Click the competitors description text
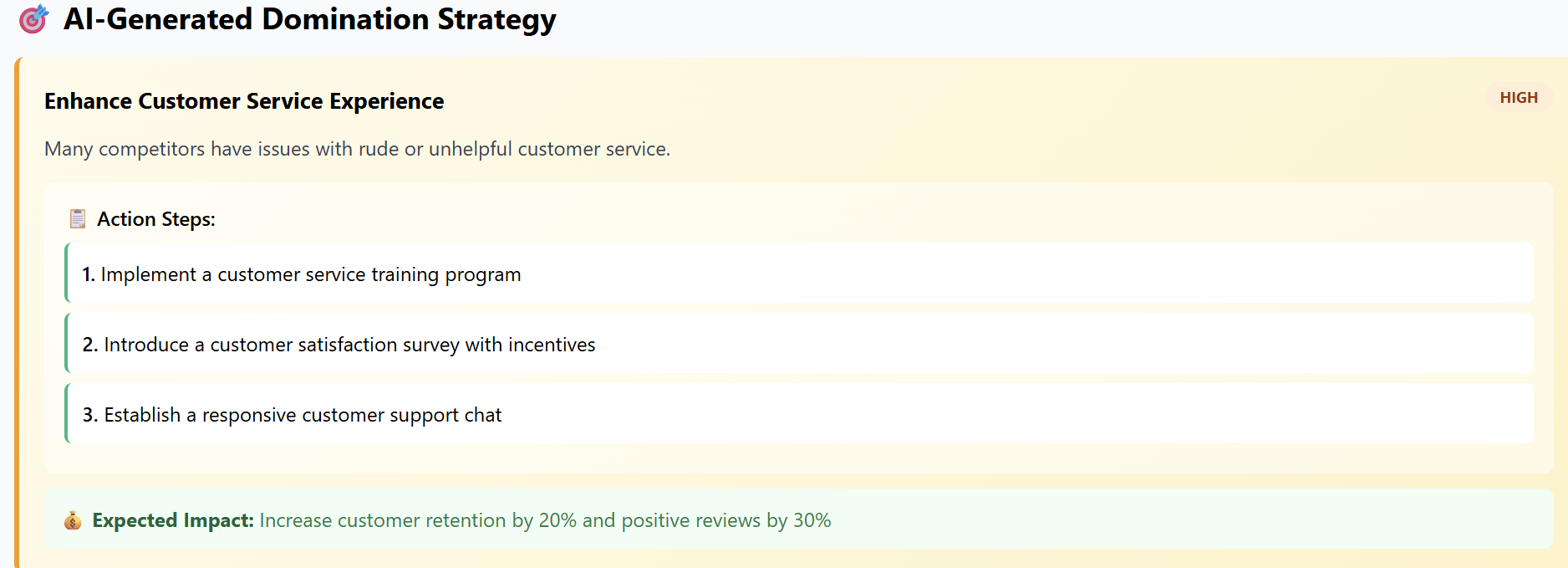The image size is (1568, 568). coord(357,149)
